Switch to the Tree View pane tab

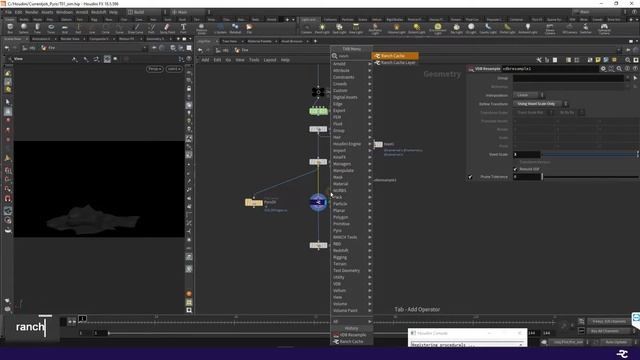[x=229, y=41]
